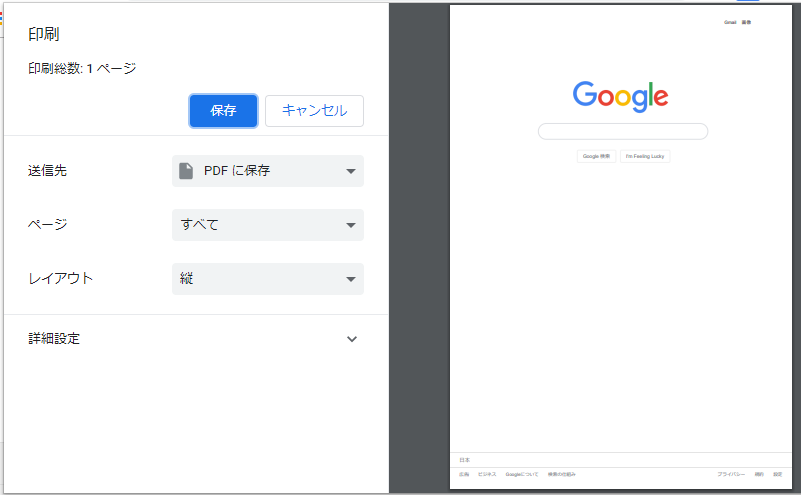
Task: Click the ページ label
Action: (48, 224)
